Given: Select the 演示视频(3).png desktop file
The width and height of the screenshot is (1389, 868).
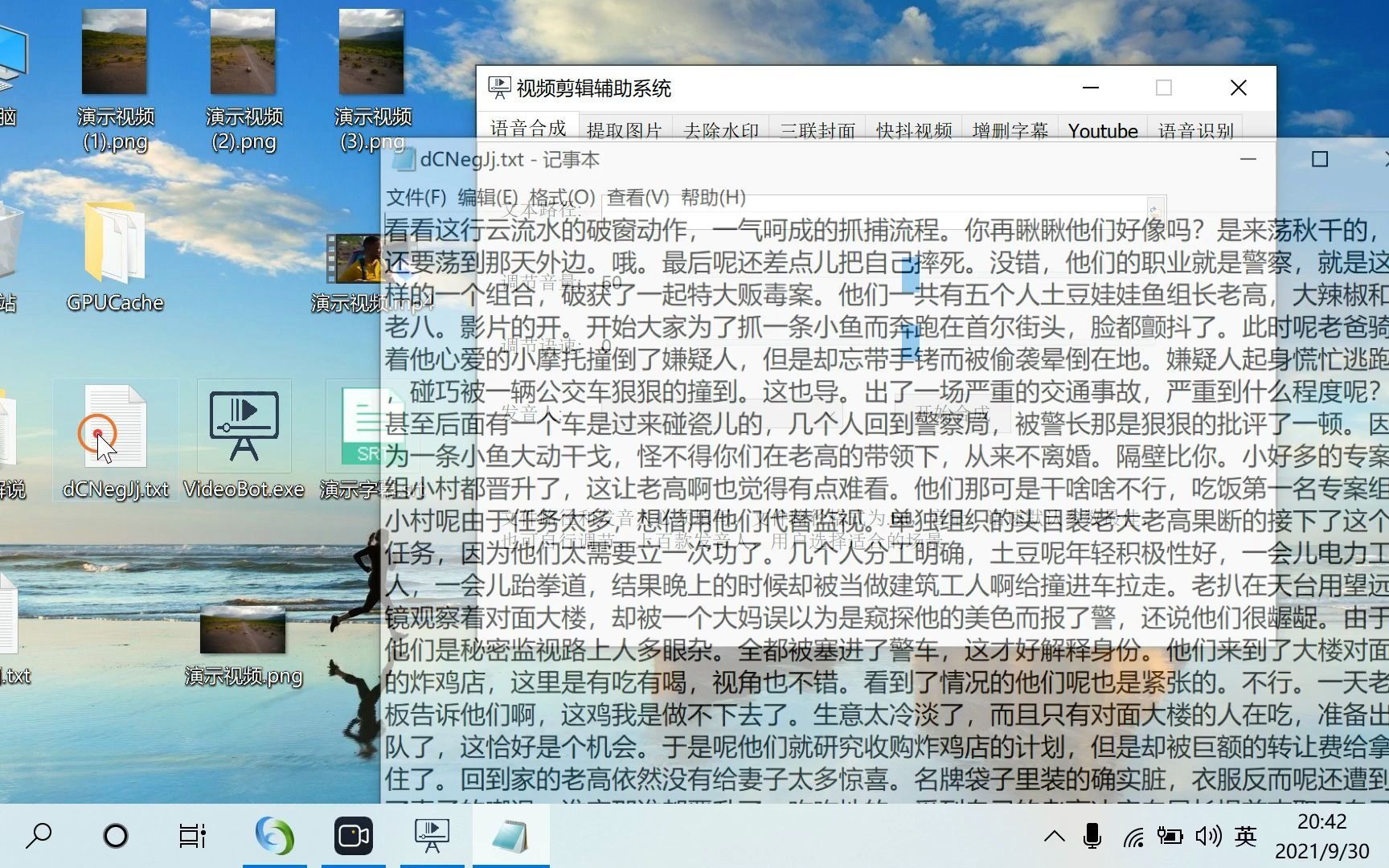Looking at the screenshot, I should point(372,80).
